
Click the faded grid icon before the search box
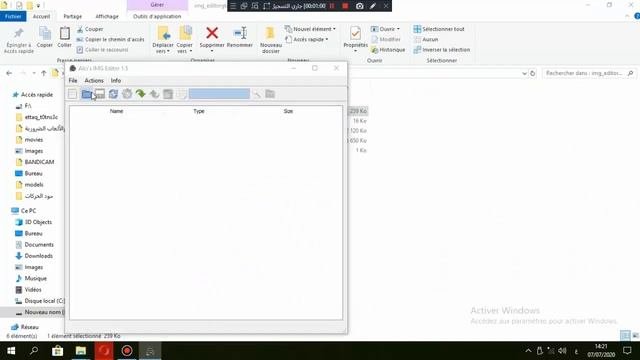182,94
